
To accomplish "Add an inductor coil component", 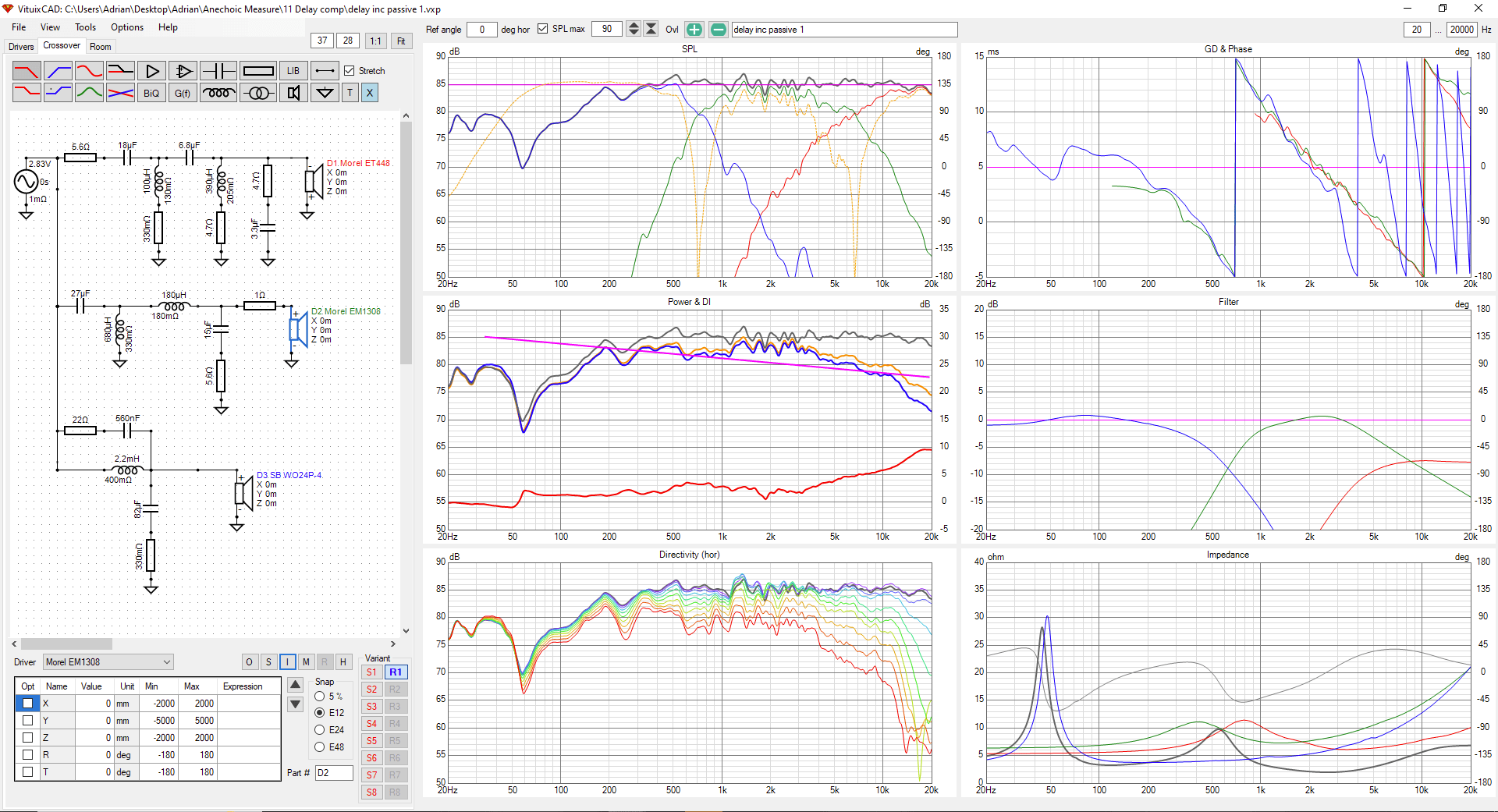I will [x=218, y=93].
